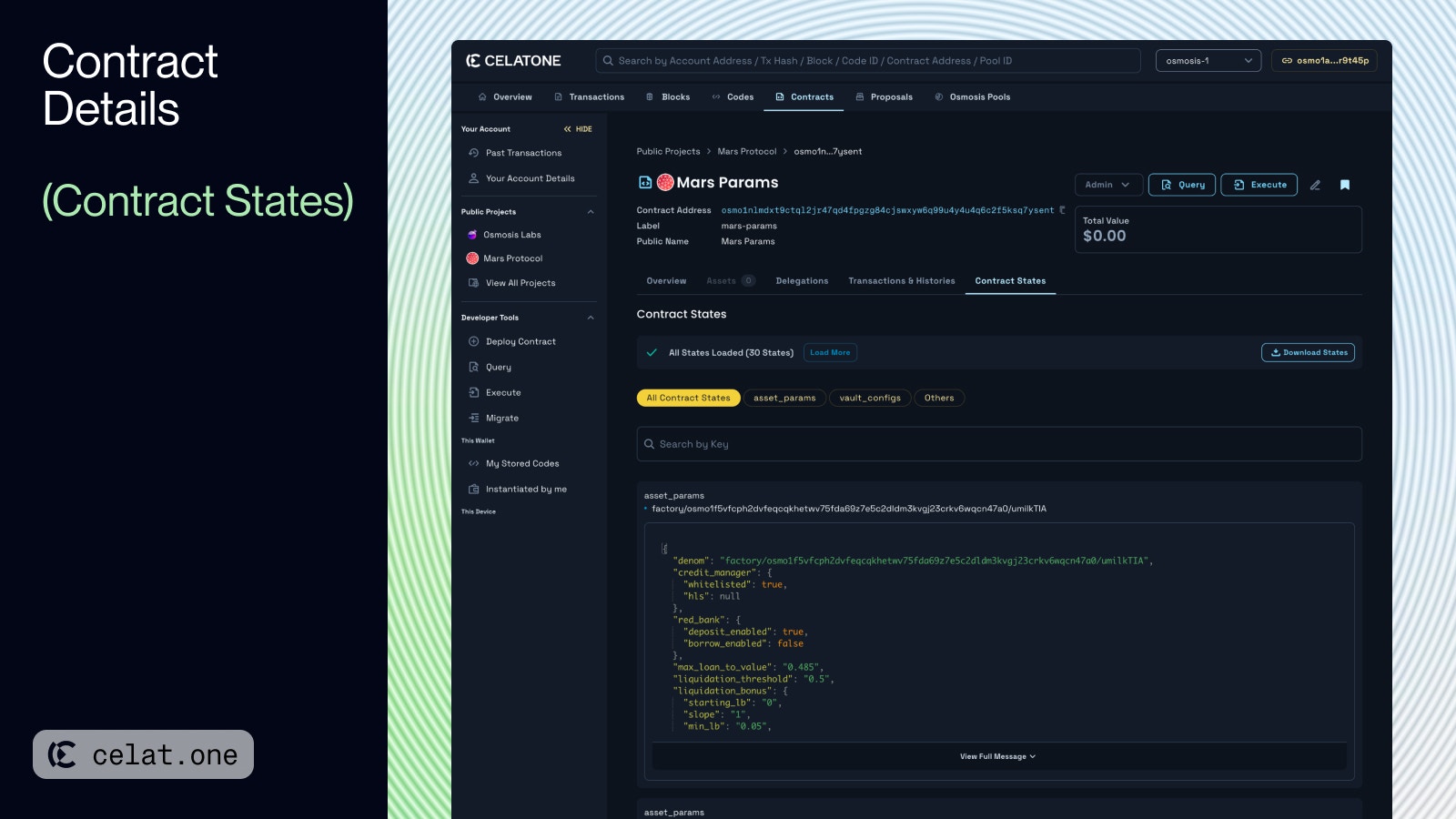The width and height of the screenshot is (1456, 819).
Task: Click the search magnifier icon in header
Action: pyautogui.click(x=608, y=61)
